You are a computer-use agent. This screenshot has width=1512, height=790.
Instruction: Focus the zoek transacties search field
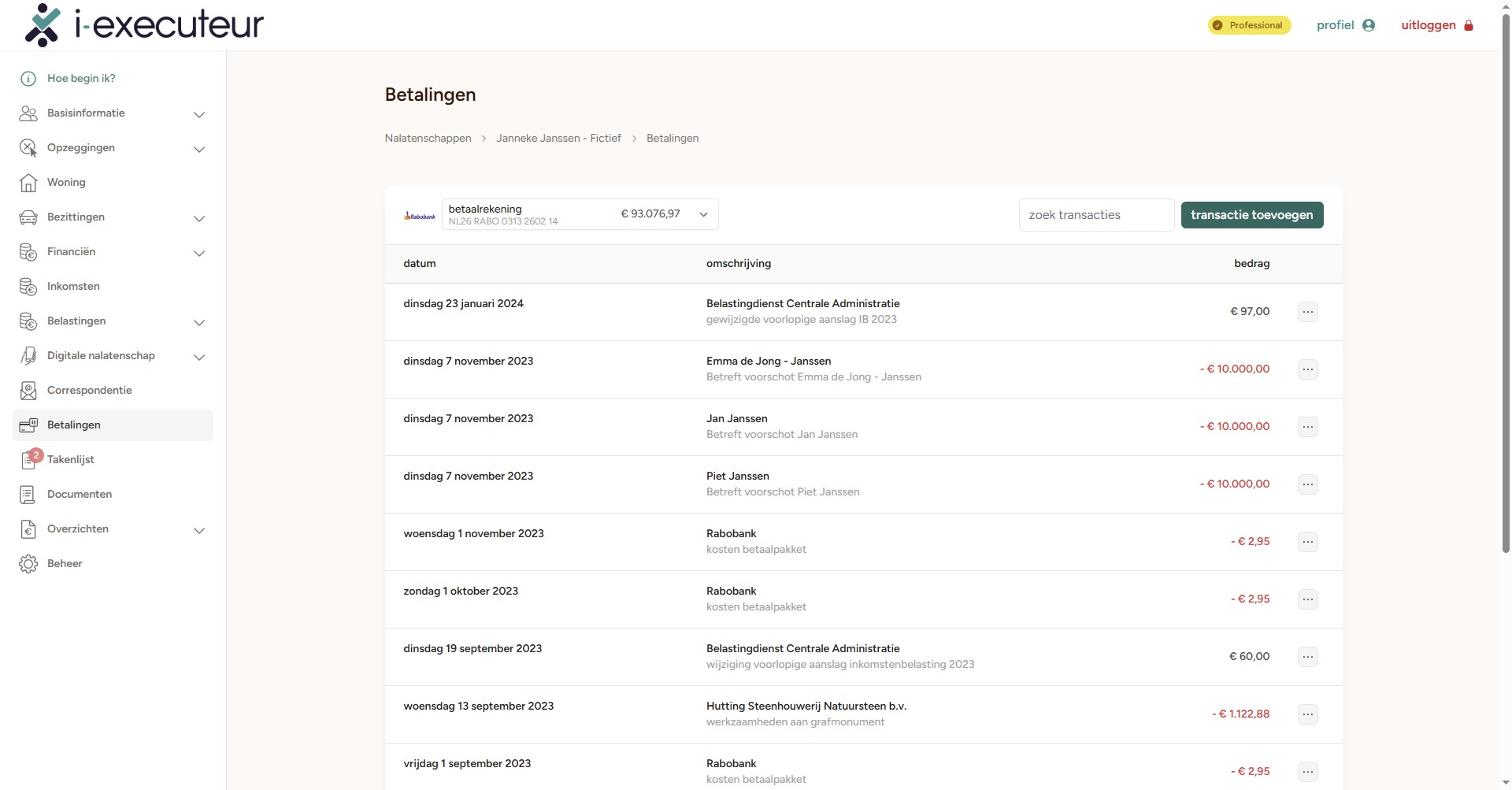pos(1095,215)
